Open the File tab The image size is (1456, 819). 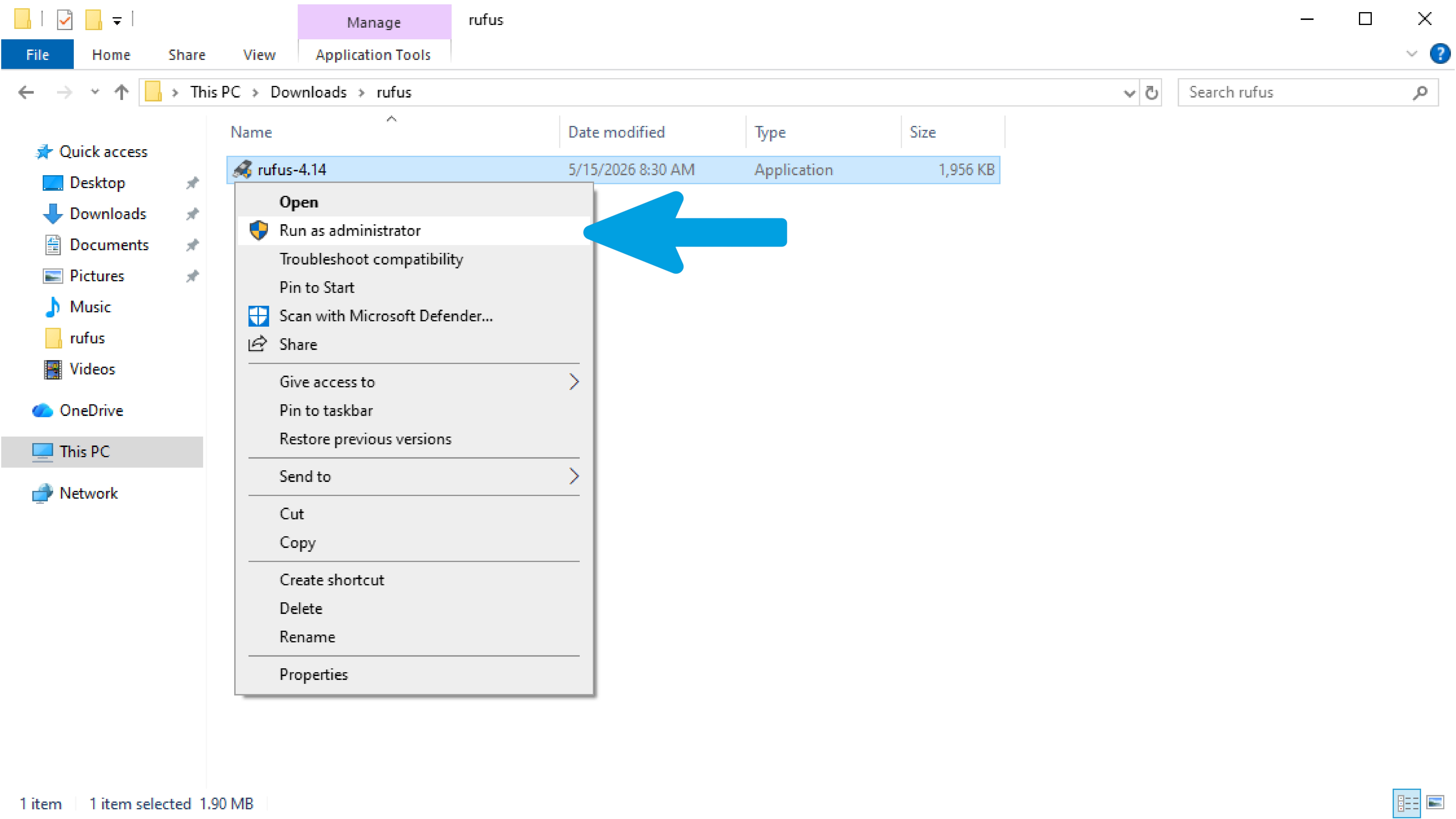pos(37,55)
